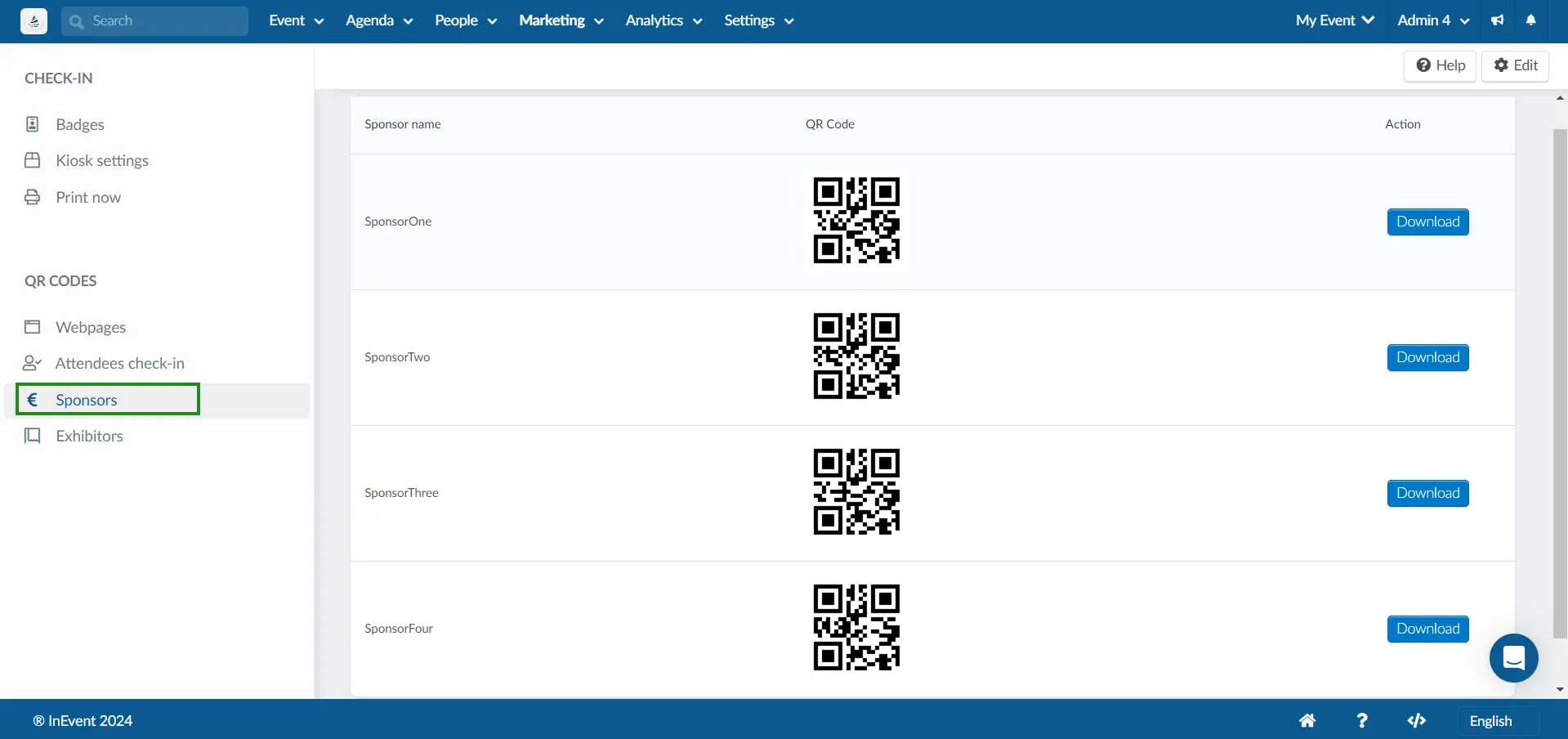1568x739 pixels.
Task: Click the Sponsor name column header
Action: pos(403,124)
